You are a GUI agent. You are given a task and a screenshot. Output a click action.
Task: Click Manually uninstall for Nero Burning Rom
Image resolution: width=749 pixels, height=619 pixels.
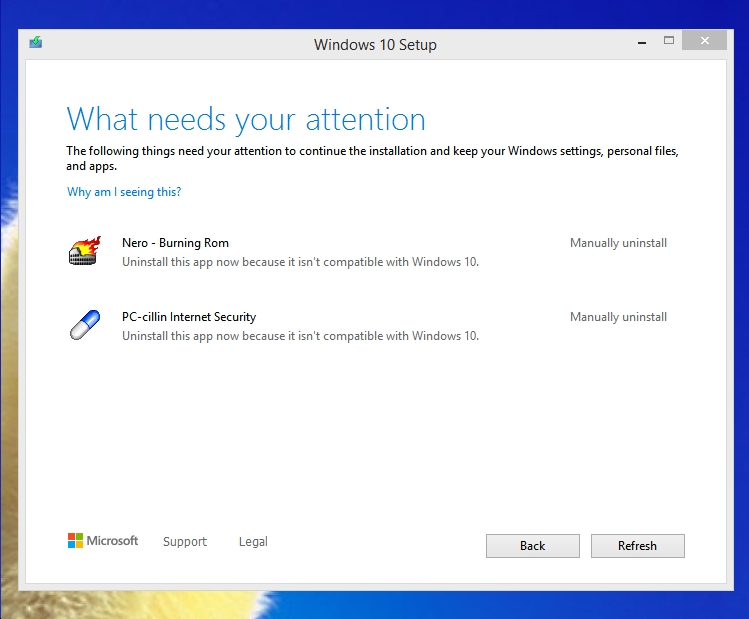coord(618,243)
